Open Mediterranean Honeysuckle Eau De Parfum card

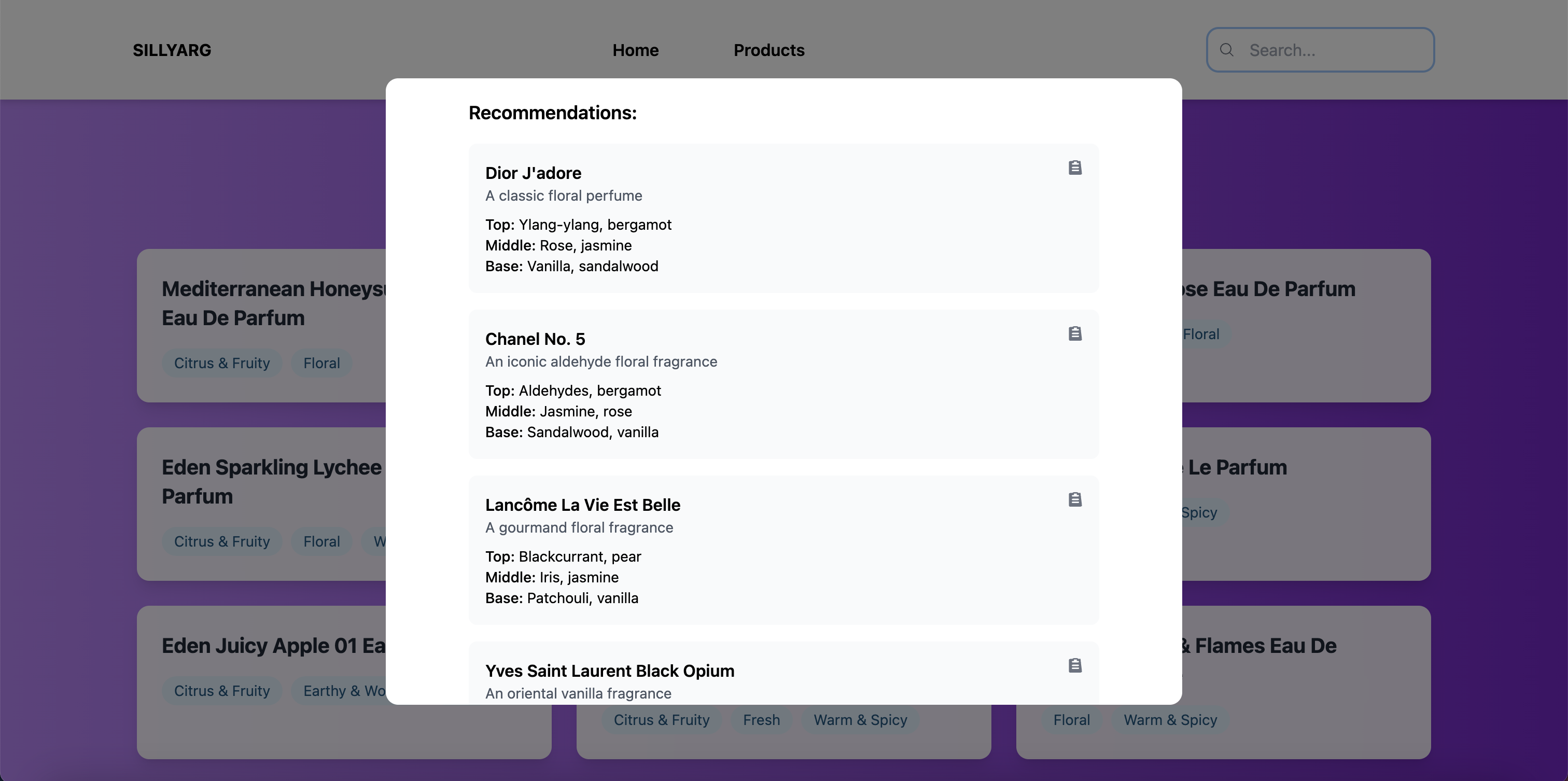tap(273, 303)
